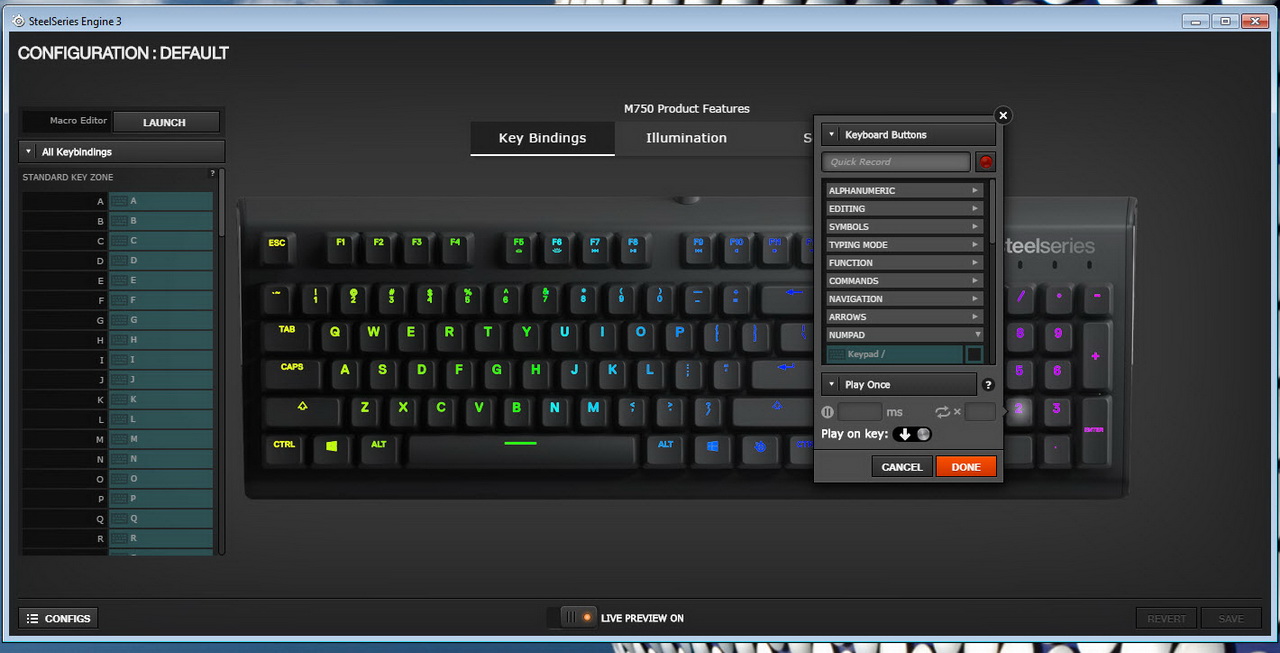This screenshot has height=653, width=1280.
Task: Click the Quick Record input field
Action: 896,162
